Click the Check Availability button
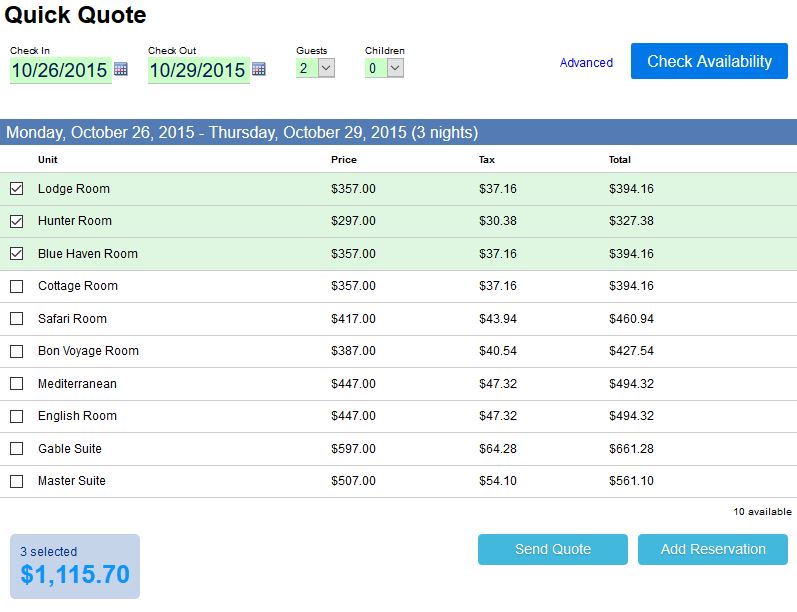The width and height of the screenshot is (797, 612). 709,61
